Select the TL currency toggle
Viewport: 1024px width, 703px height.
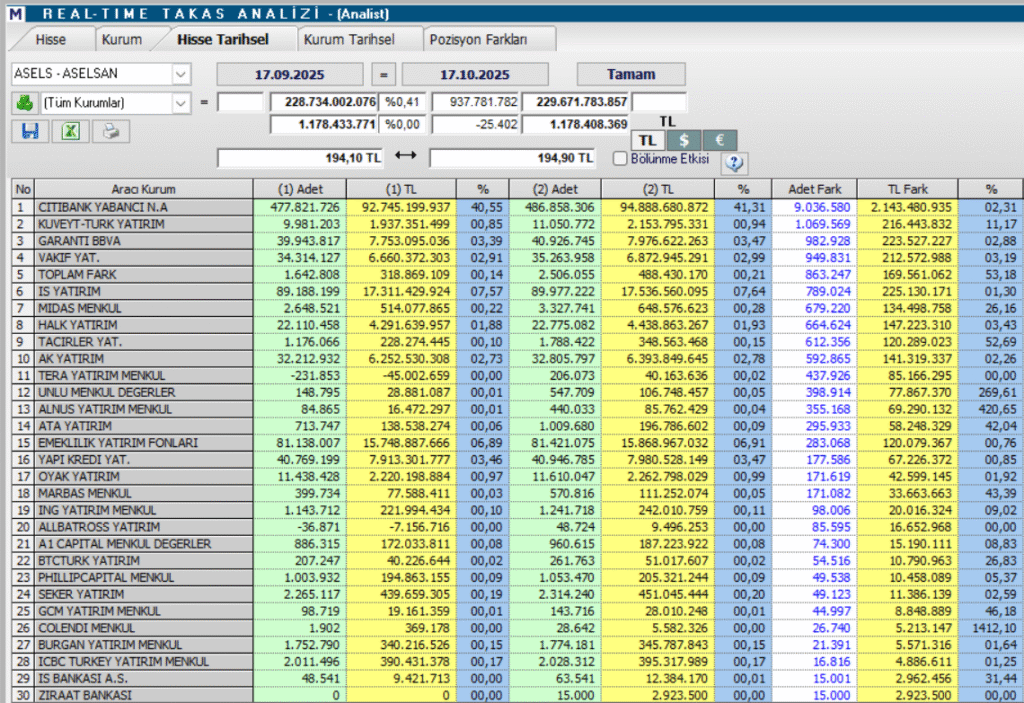click(648, 141)
